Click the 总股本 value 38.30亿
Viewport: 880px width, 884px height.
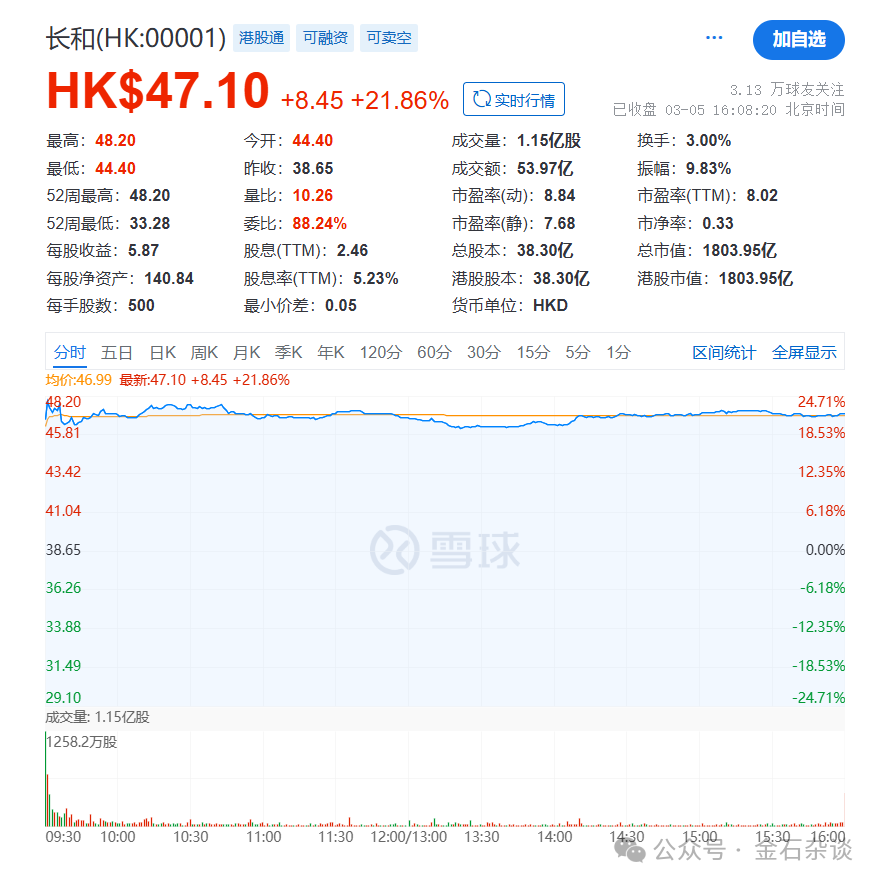click(x=545, y=250)
